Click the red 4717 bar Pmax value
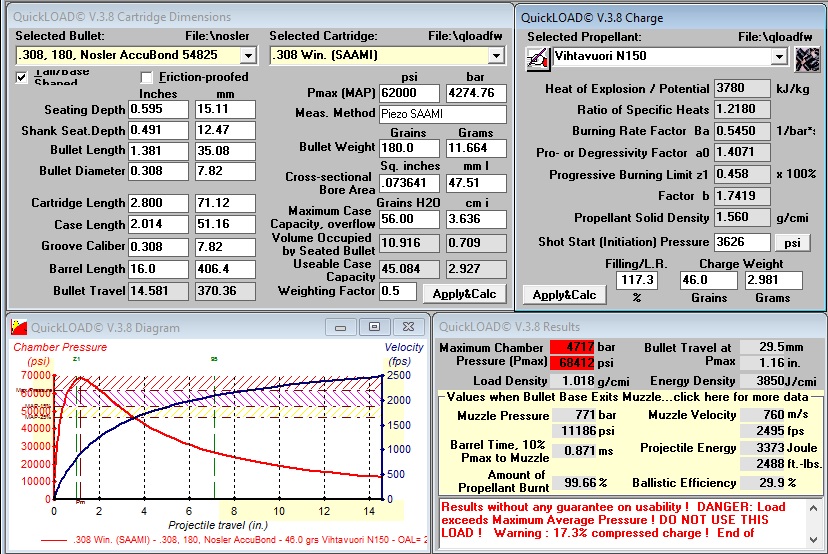The image size is (828, 554). [x=572, y=347]
